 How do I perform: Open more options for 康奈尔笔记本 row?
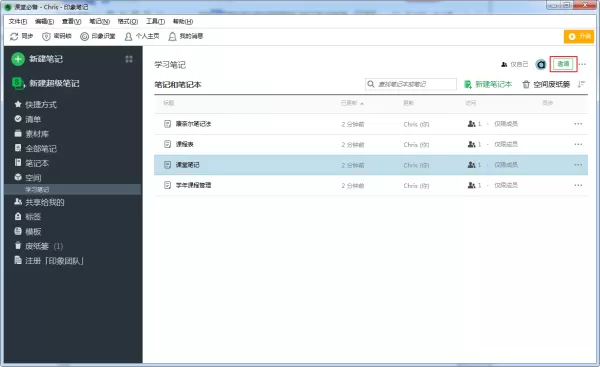click(578, 124)
